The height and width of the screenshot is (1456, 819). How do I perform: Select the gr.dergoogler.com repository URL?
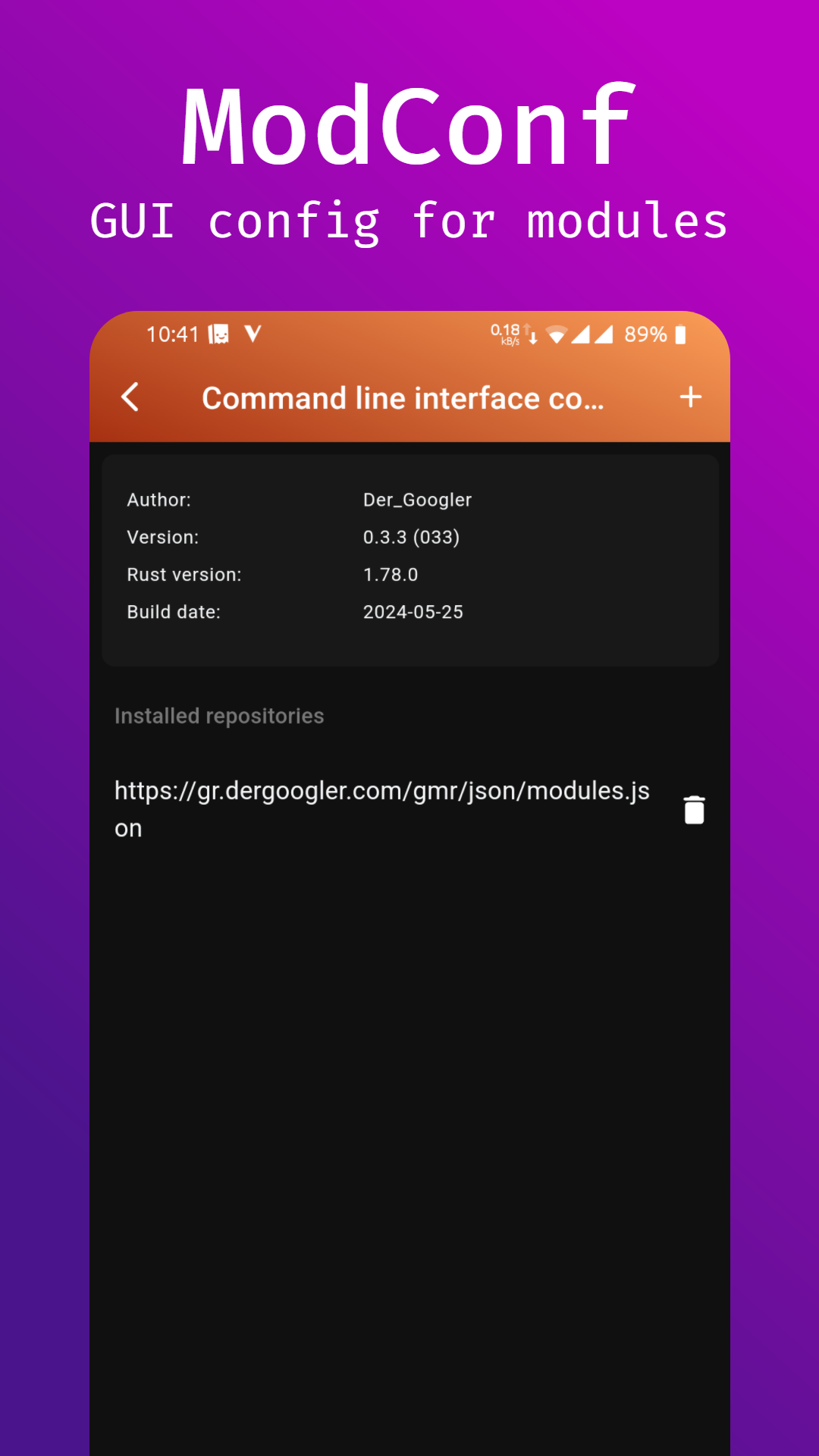tap(381, 809)
